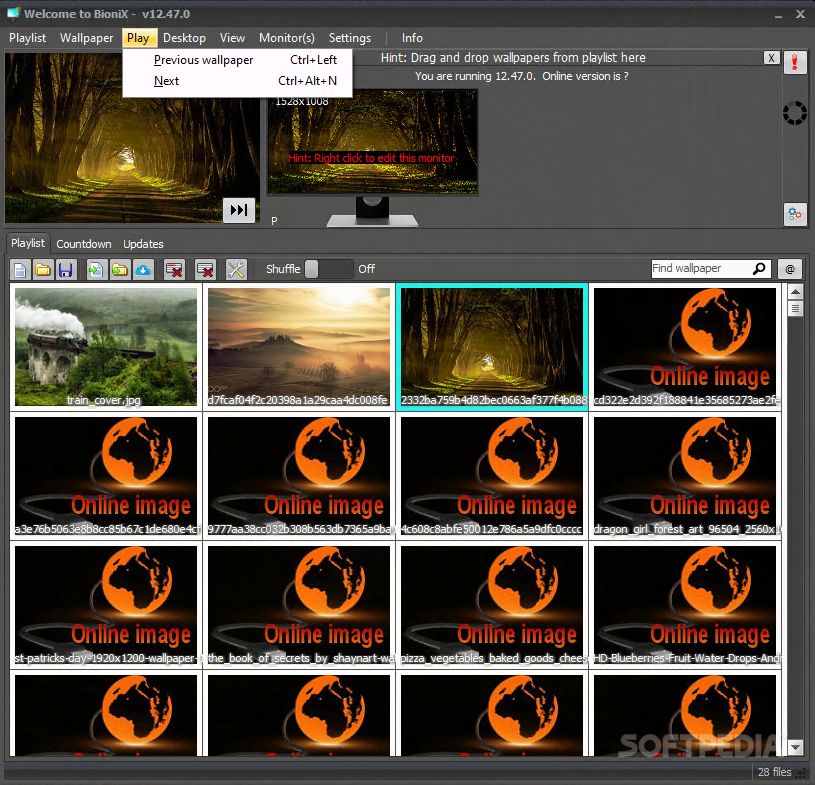Screen dimensions: 815x785
Task: Open the Wallpaper menu
Action: point(86,38)
